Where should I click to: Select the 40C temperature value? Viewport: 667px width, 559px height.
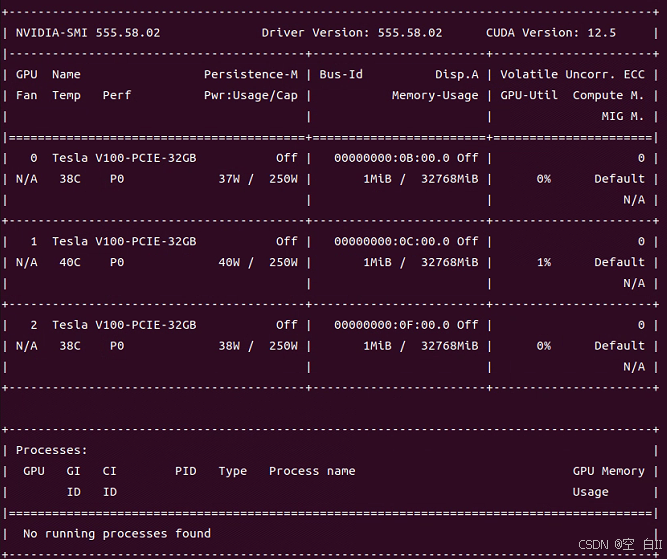[70, 262]
